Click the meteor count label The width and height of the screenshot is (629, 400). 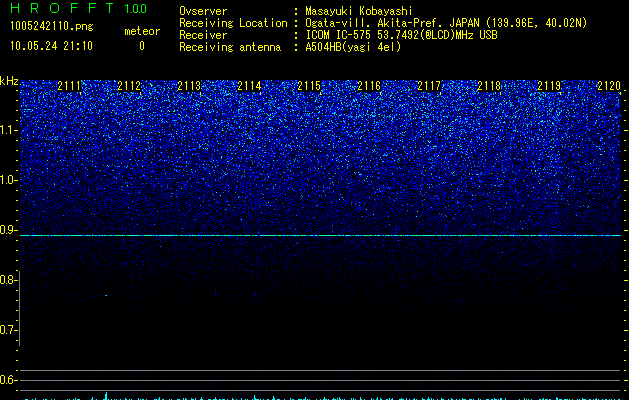pyautogui.click(x=142, y=31)
